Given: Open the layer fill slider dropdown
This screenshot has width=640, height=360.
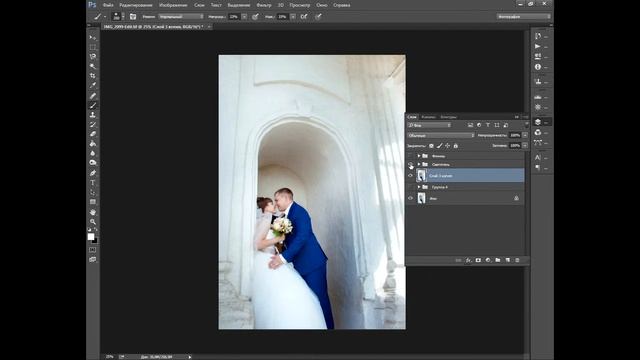Looking at the screenshot, I should 525,145.
